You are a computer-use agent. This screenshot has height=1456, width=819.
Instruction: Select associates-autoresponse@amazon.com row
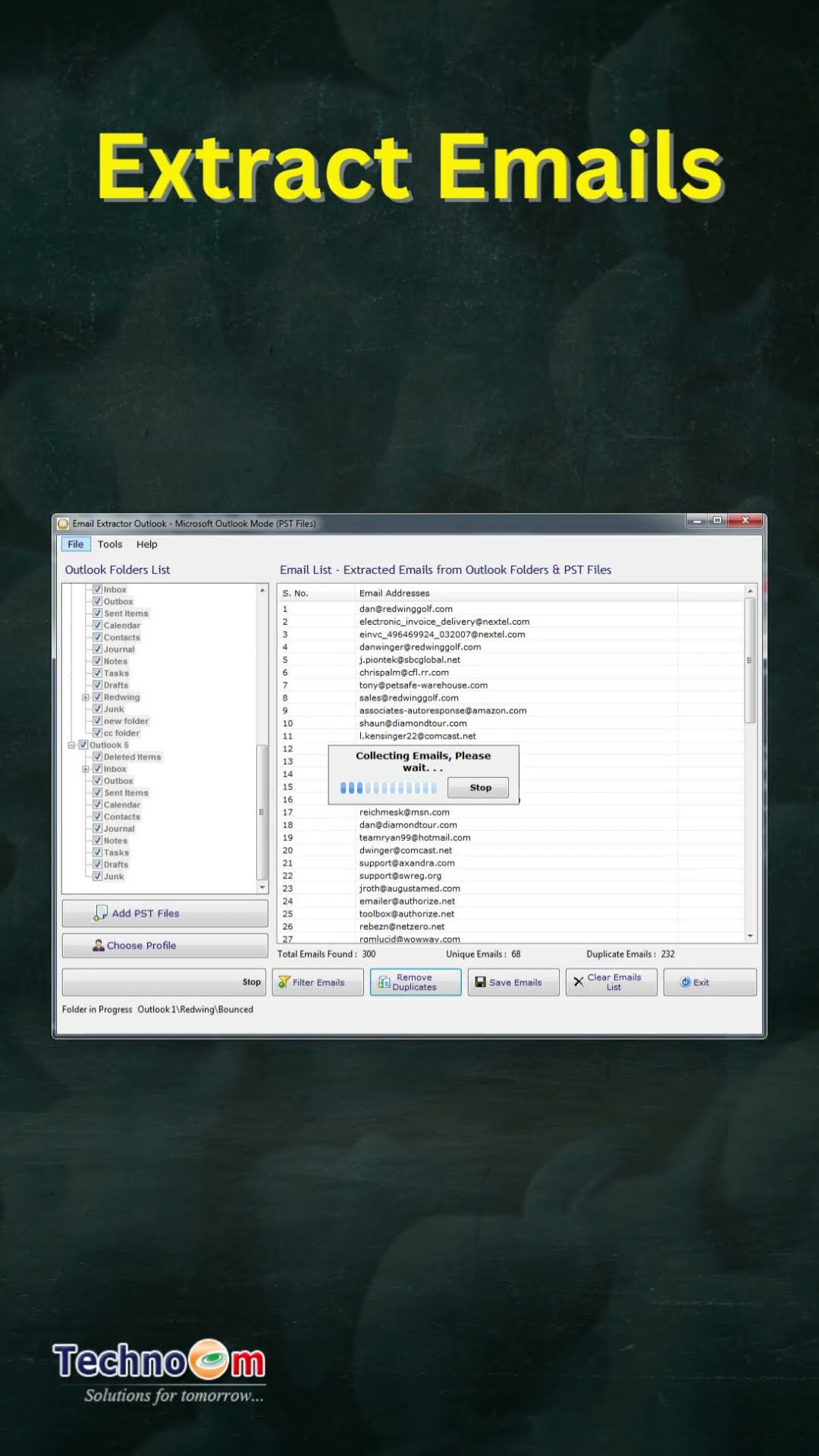[x=511, y=711]
